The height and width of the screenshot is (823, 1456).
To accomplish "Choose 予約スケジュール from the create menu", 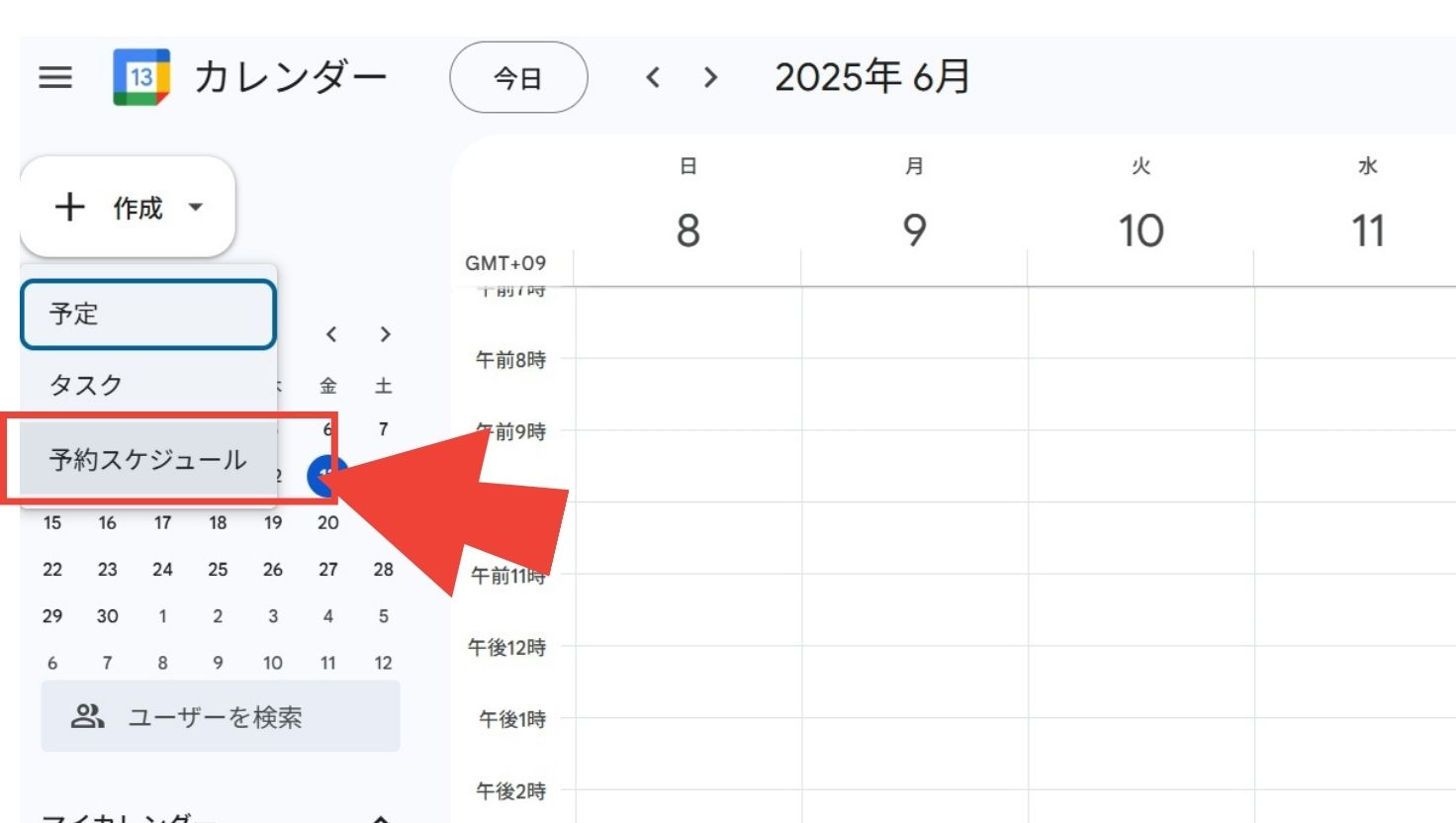I will (148, 459).
